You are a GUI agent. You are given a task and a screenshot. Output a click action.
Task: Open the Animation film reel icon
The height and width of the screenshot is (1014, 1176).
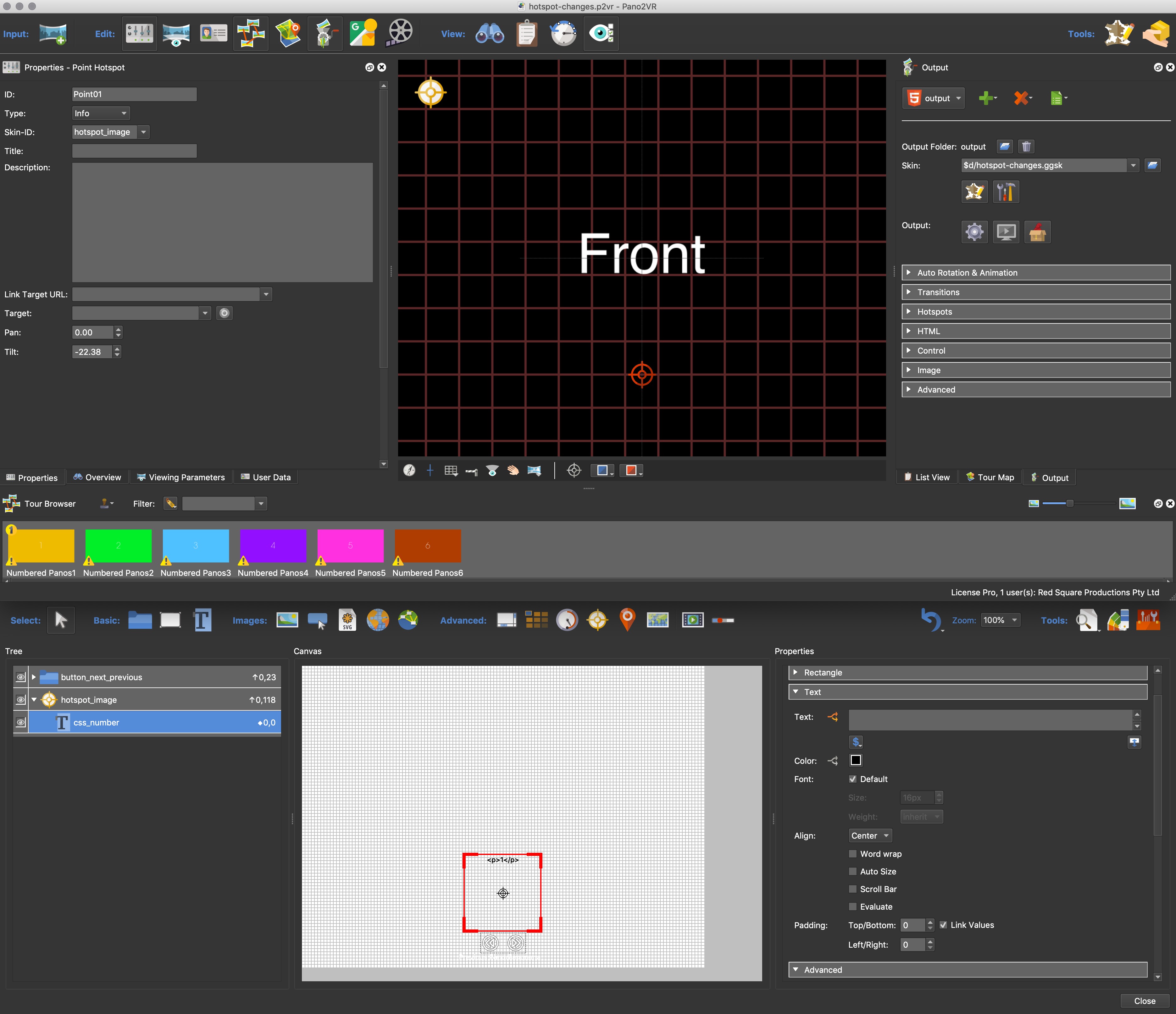(x=400, y=34)
